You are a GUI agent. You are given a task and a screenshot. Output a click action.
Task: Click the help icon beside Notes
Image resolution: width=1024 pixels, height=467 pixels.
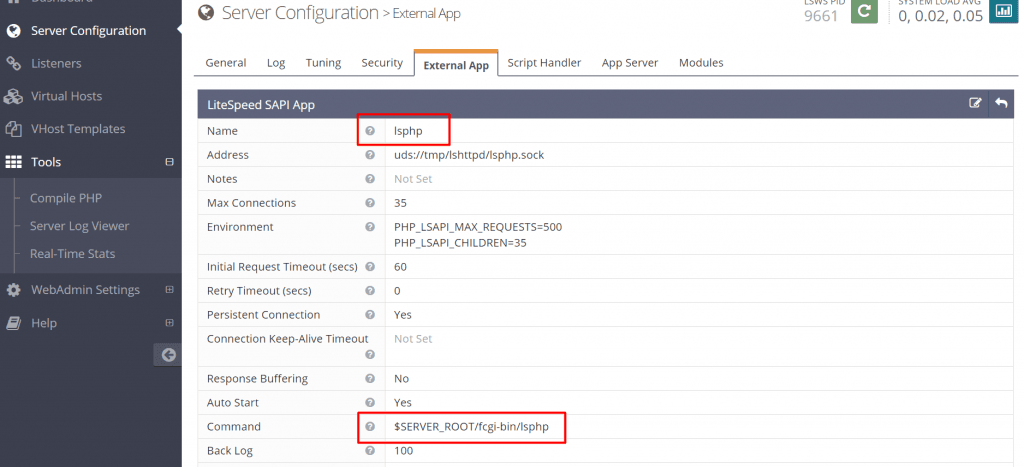click(370, 179)
